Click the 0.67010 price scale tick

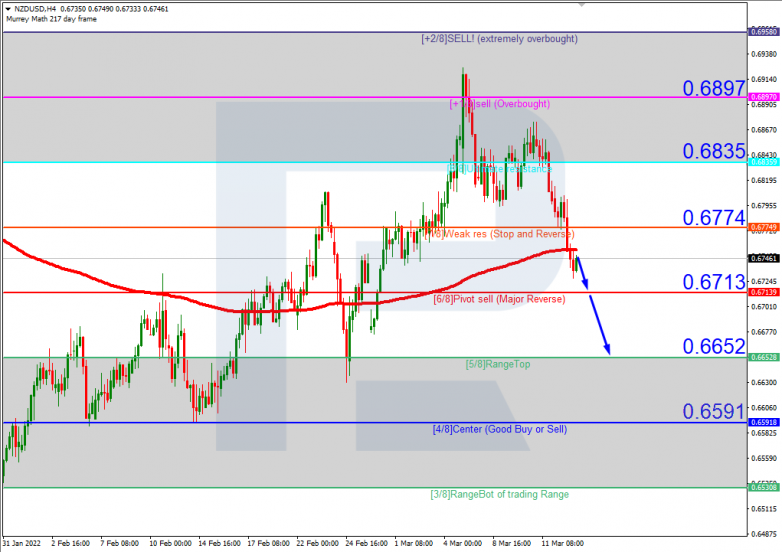[764, 307]
